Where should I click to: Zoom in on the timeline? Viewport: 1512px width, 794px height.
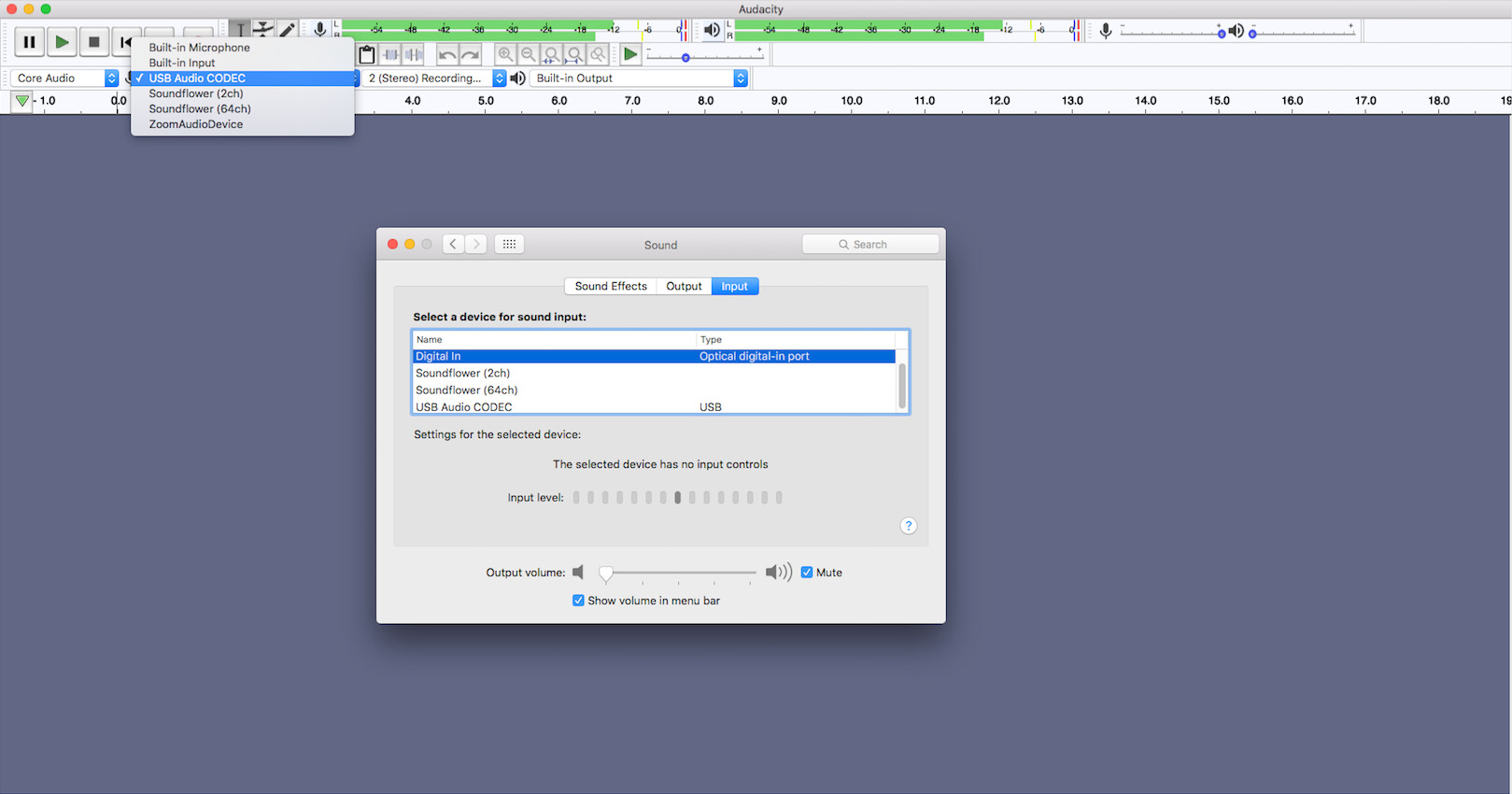505,55
